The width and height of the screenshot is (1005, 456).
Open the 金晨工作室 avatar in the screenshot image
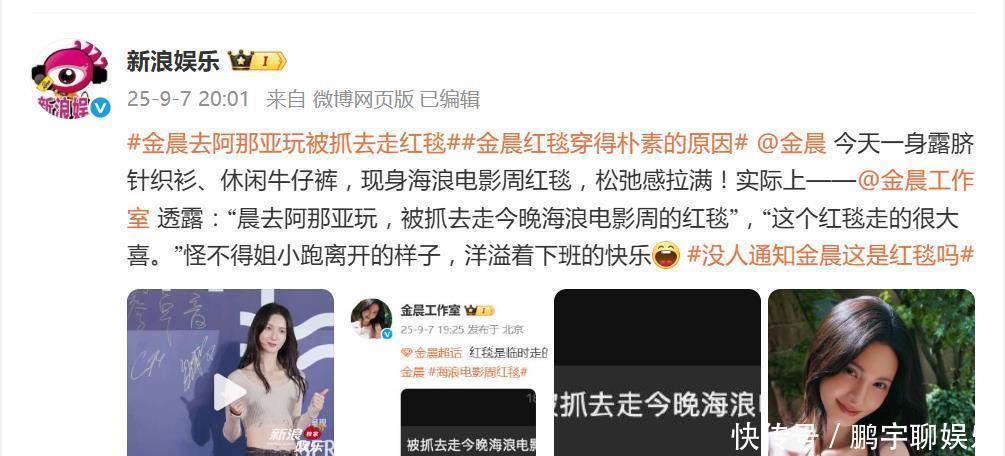[372, 318]
